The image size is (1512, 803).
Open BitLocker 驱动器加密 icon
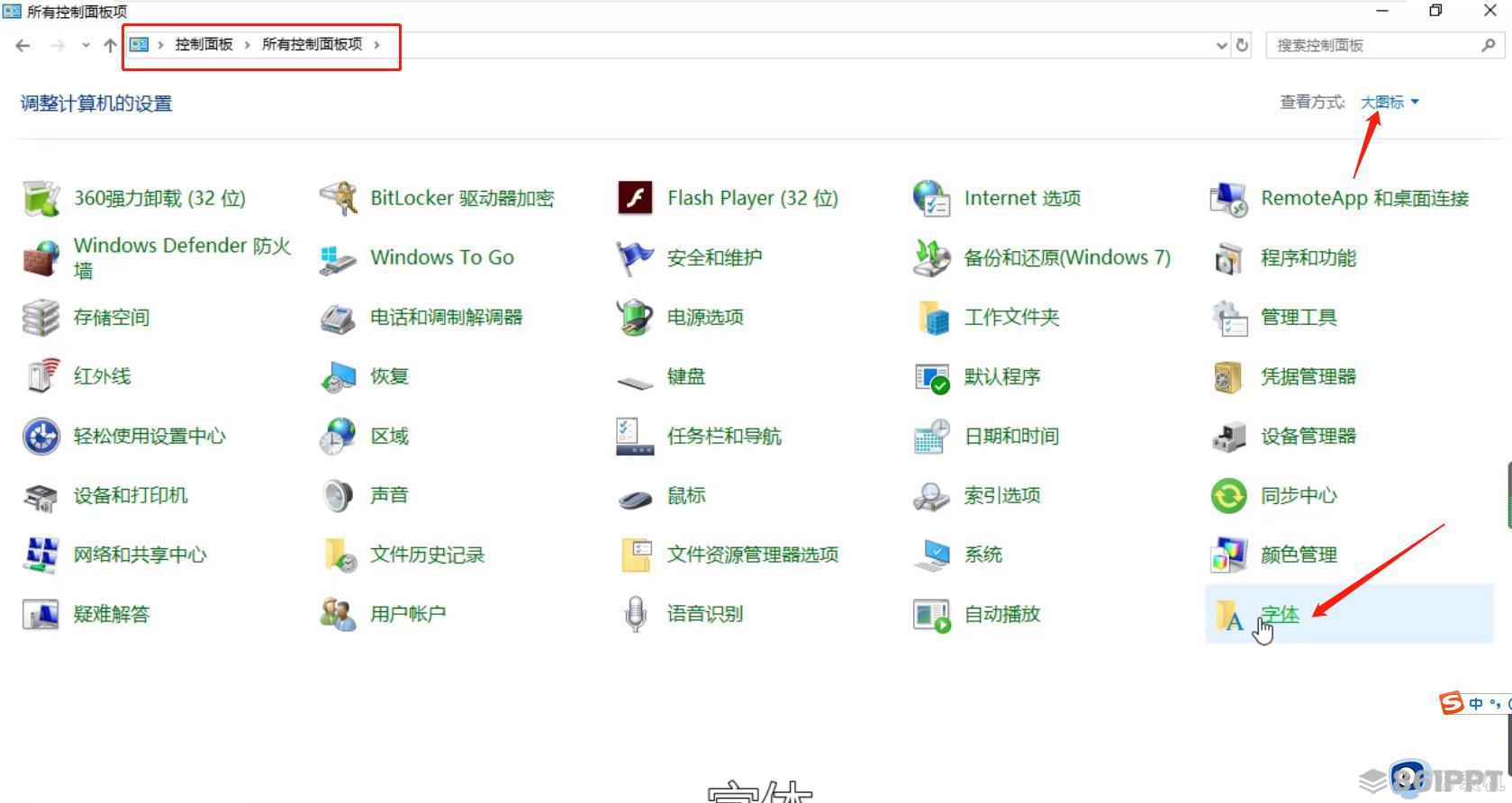click(339, 198)
